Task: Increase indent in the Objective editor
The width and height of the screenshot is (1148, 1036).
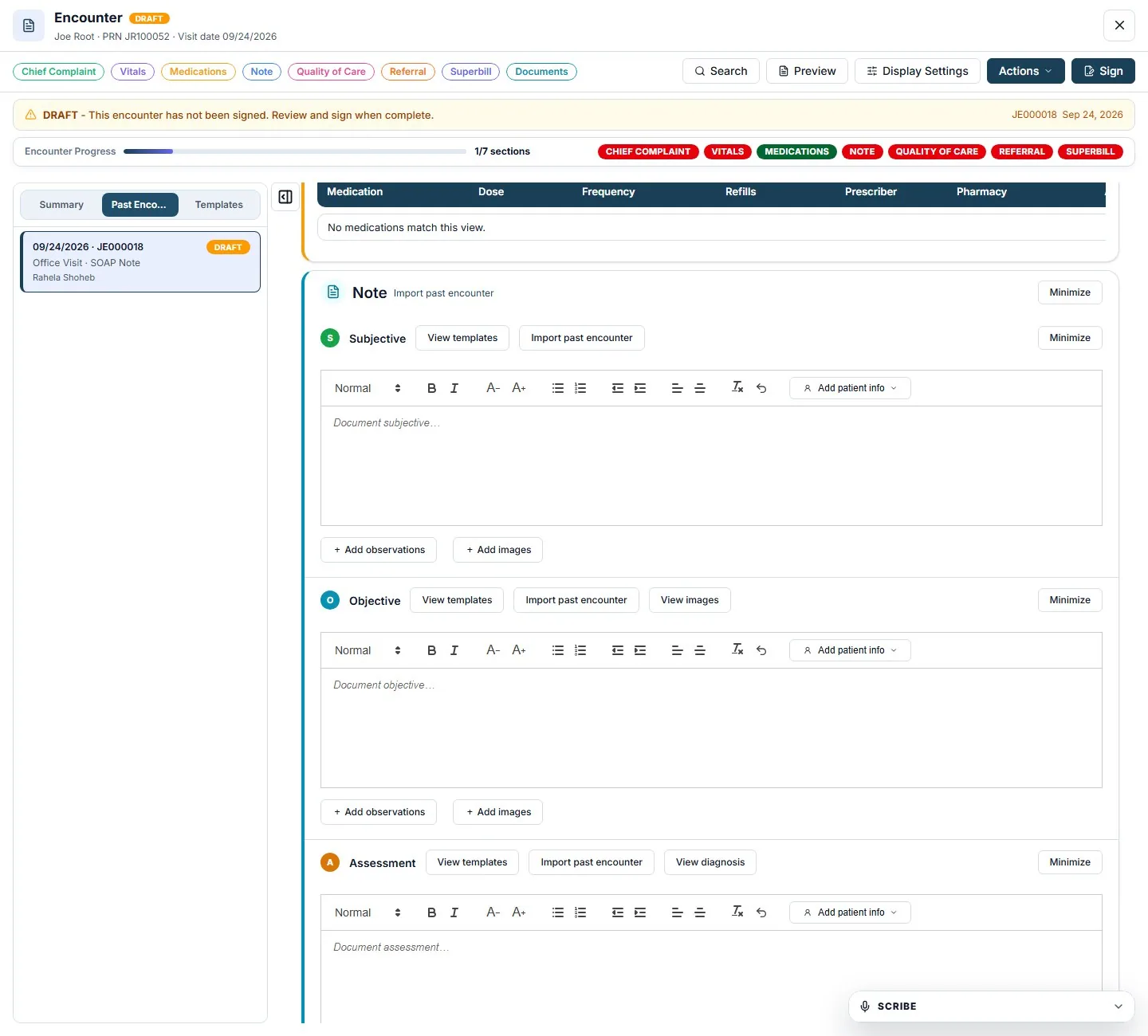Action: pyautogui.click(x=640, y=650)
